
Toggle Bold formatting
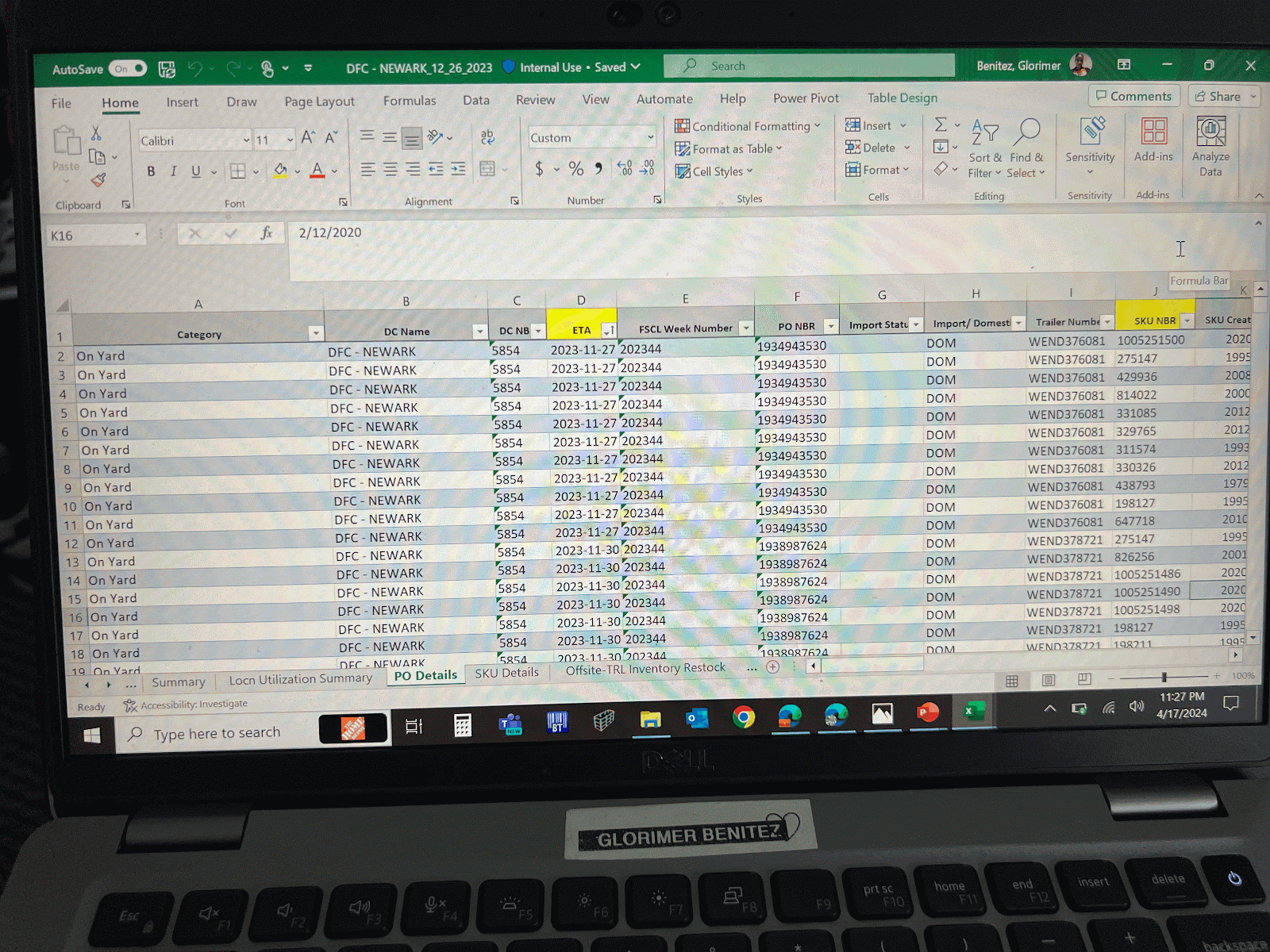pyautogui.click(x=151, y=171)
